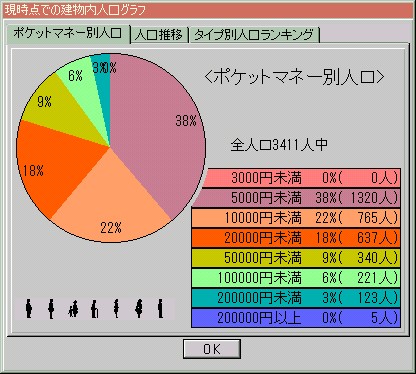The height and width of the screenshot is (374, 416).
Task: Select the 100000円未満 legend row
Action: [296, 278]
